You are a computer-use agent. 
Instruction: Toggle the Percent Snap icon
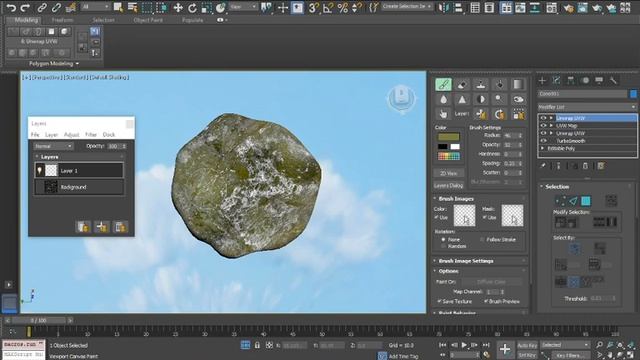click(x=342, y=7)
